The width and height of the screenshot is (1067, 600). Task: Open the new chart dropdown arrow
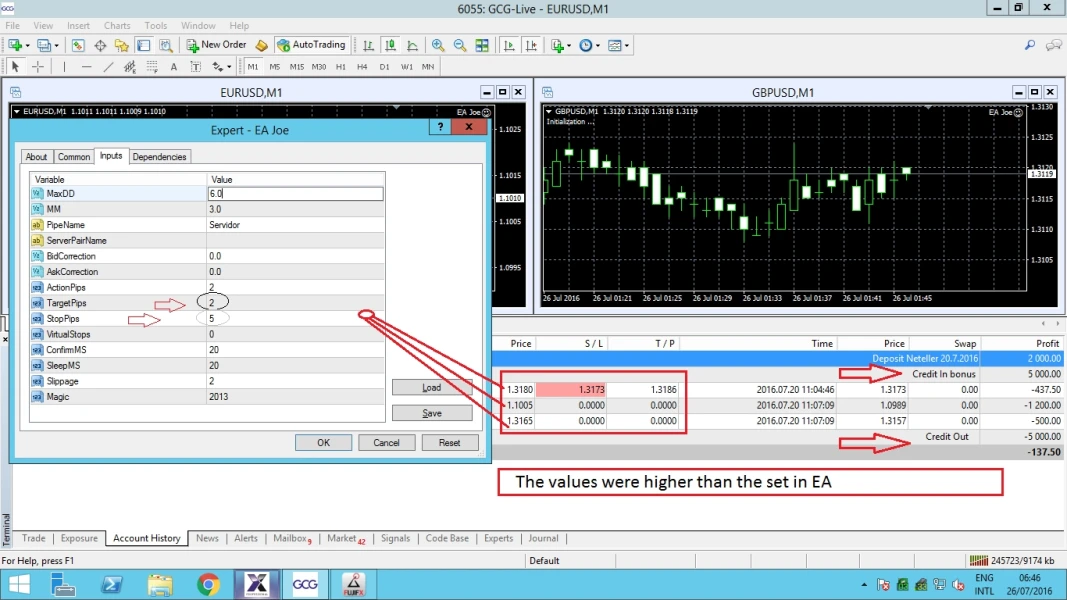click(28, 45)
